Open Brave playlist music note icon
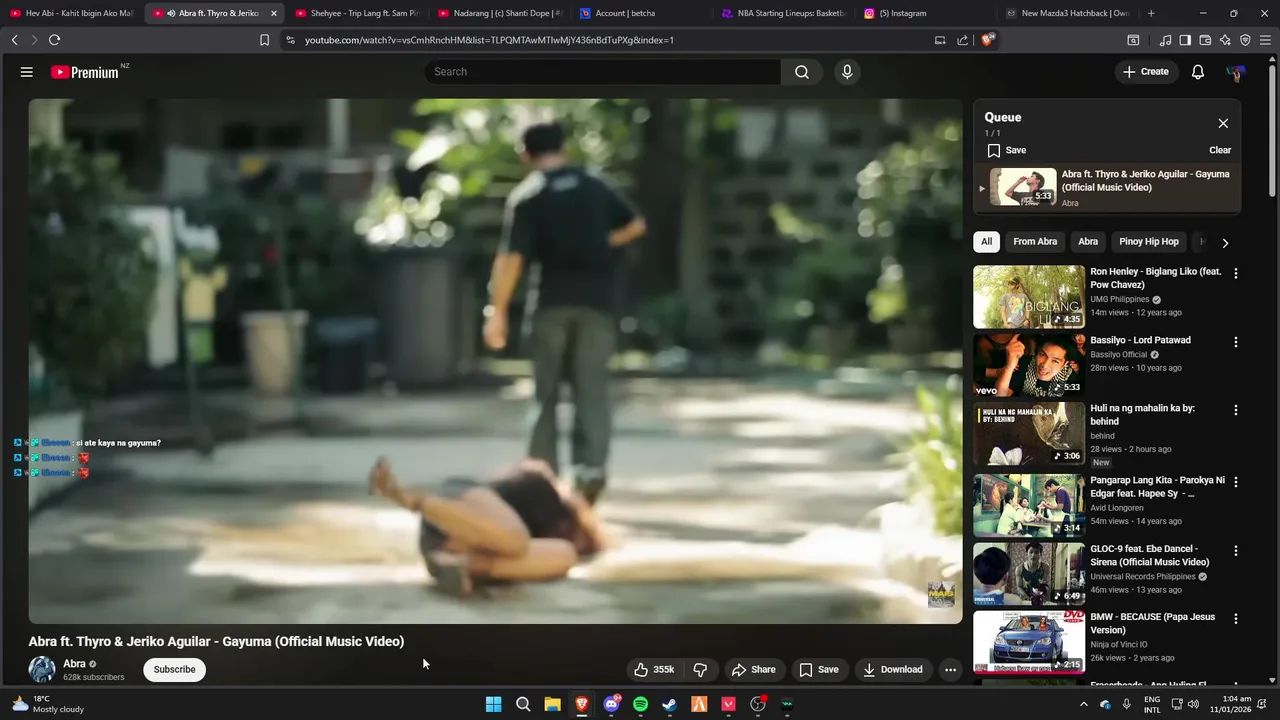 1165,40
